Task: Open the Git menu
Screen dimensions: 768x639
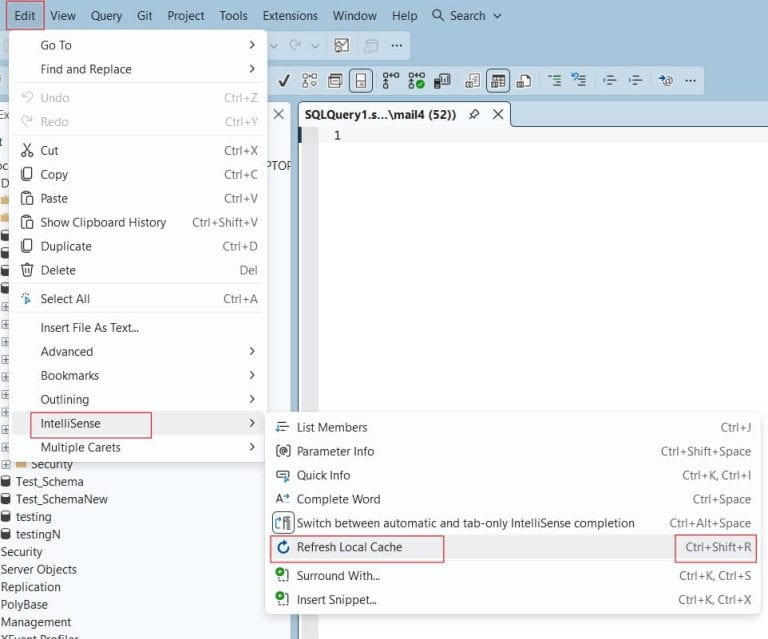Action: click(144, 16)
